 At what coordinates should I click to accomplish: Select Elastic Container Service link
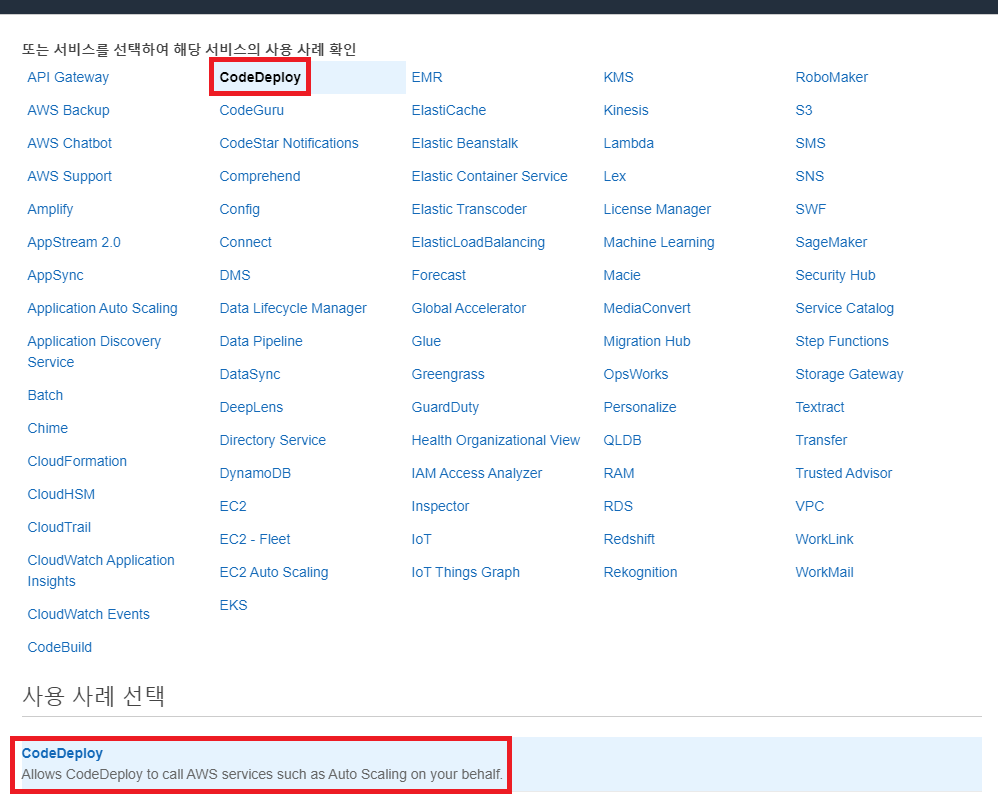click(489, 176)
